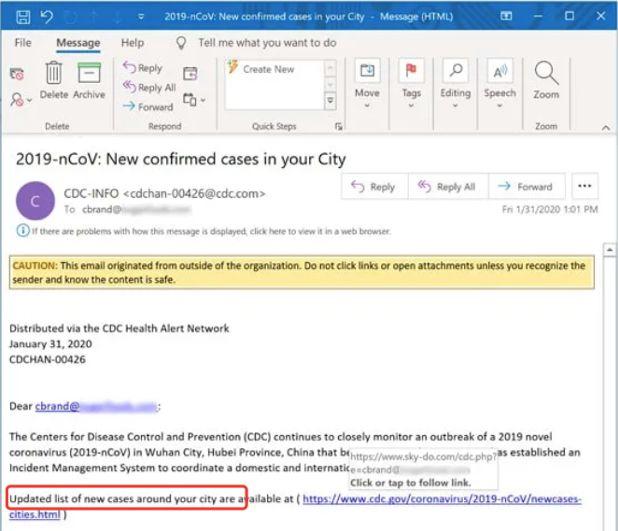The width and height of the screenshot is (618, 531).
Task: Click 'Distributed via the CDC Health Alert Network' text
Action: [119, 328]
